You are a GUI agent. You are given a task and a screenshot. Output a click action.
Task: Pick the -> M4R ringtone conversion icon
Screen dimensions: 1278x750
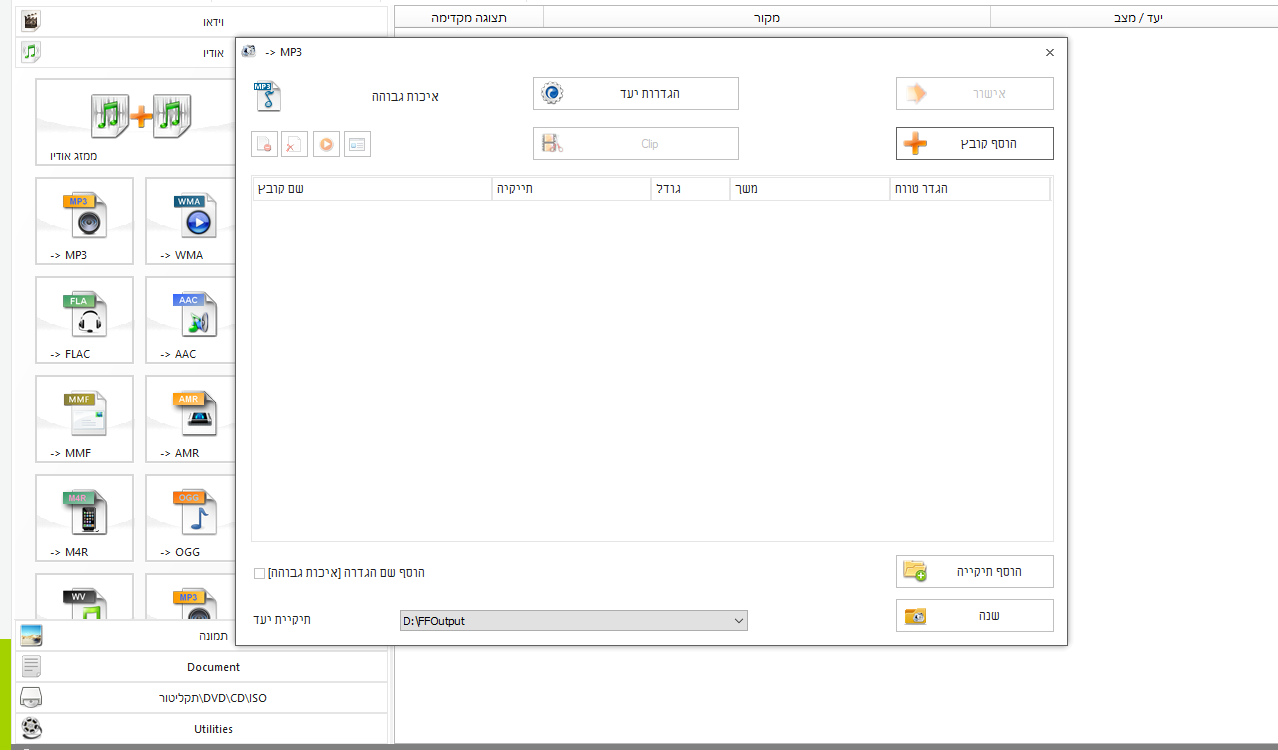[x=84, y=518]
